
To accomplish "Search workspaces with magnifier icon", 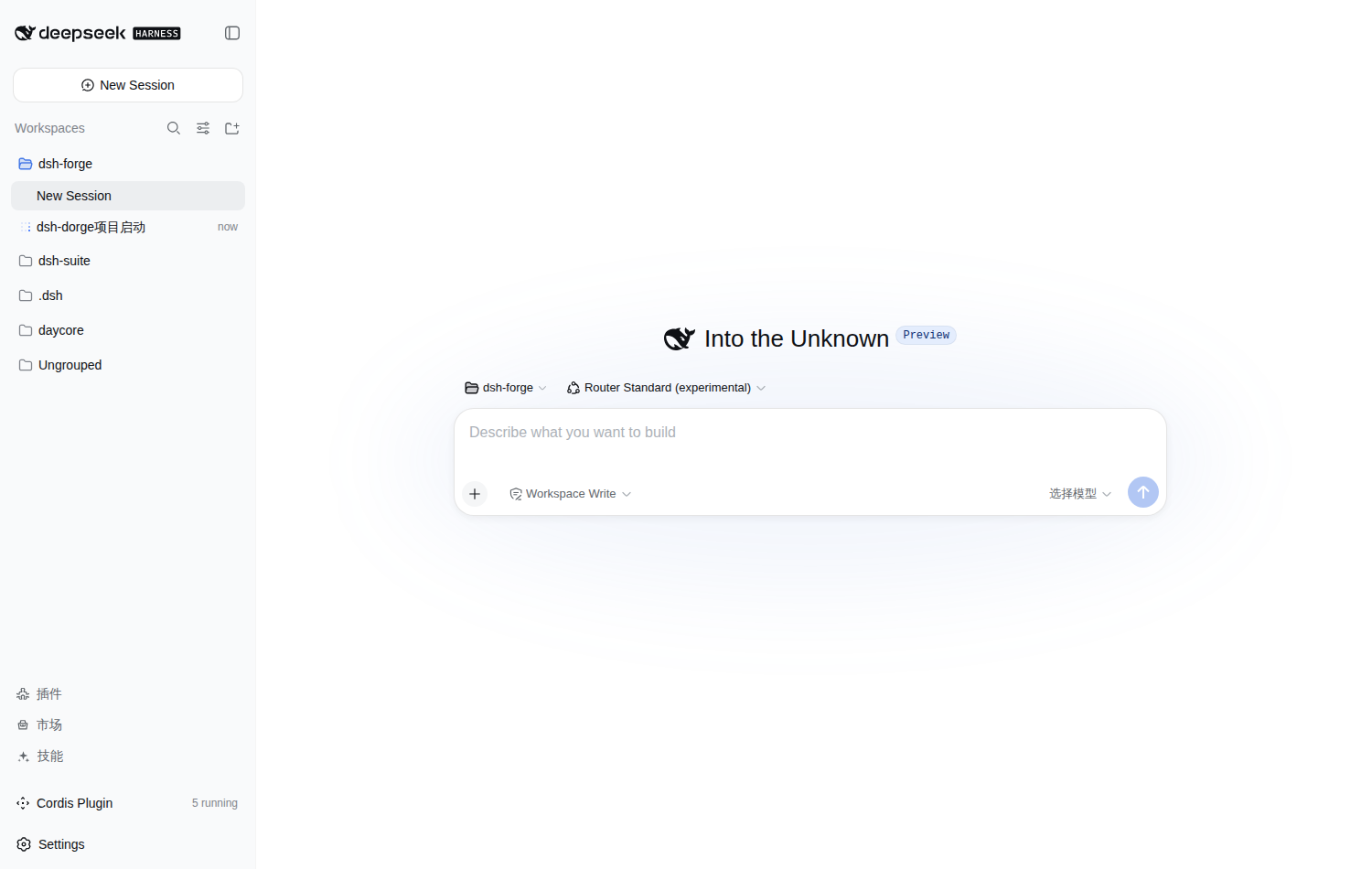I will (x=174, y=128).
